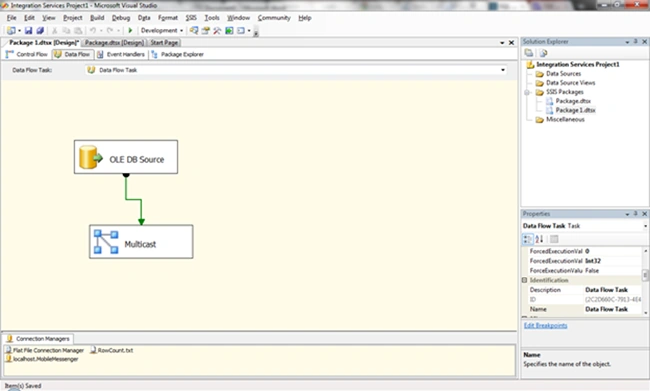Open the Community menu

(x=274, y=18)
